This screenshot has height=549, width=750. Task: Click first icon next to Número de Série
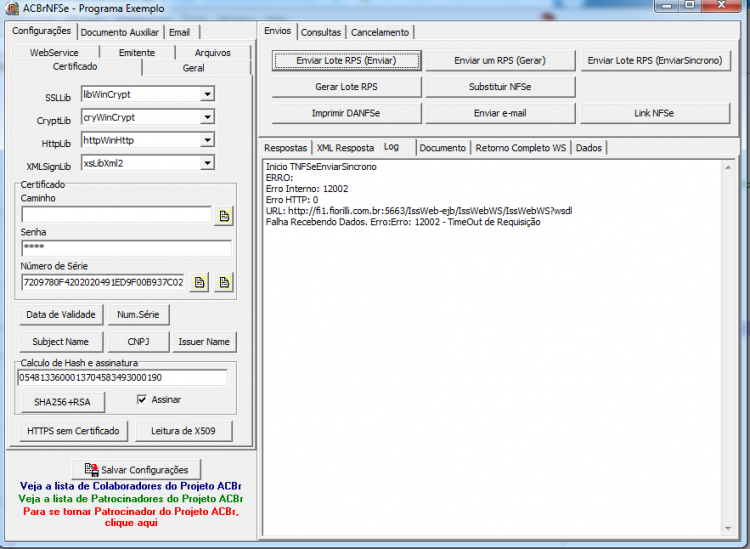(199, 282)
